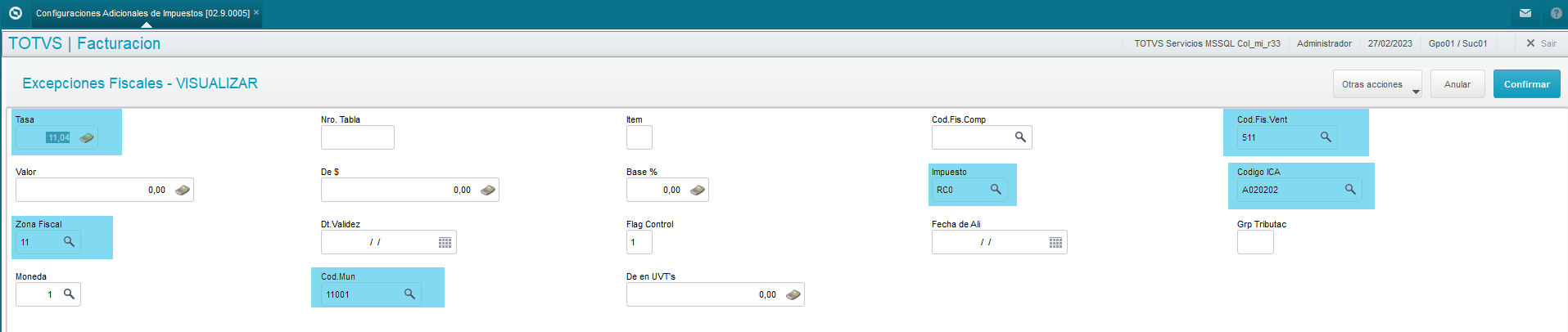Screen dimensions: 1568x332
Task: Click the calculator icon in De $ field
Action: [487, 190]
